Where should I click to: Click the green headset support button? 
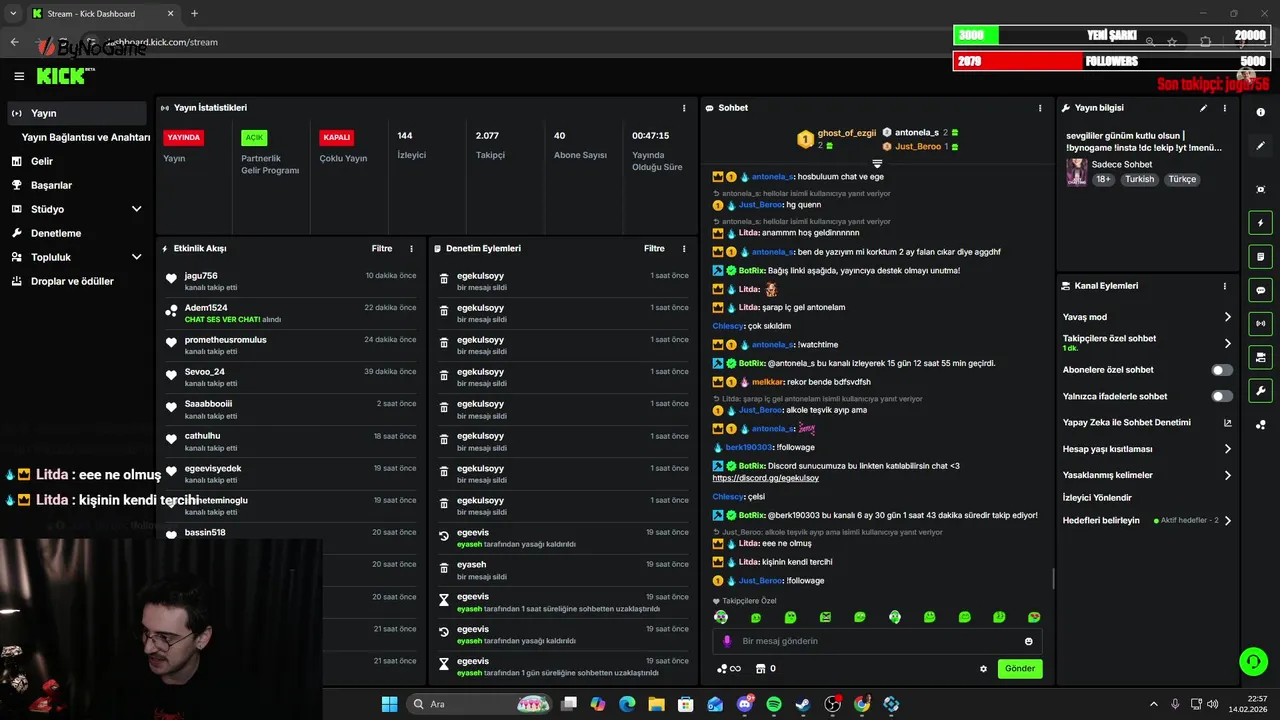[1253, 661]
